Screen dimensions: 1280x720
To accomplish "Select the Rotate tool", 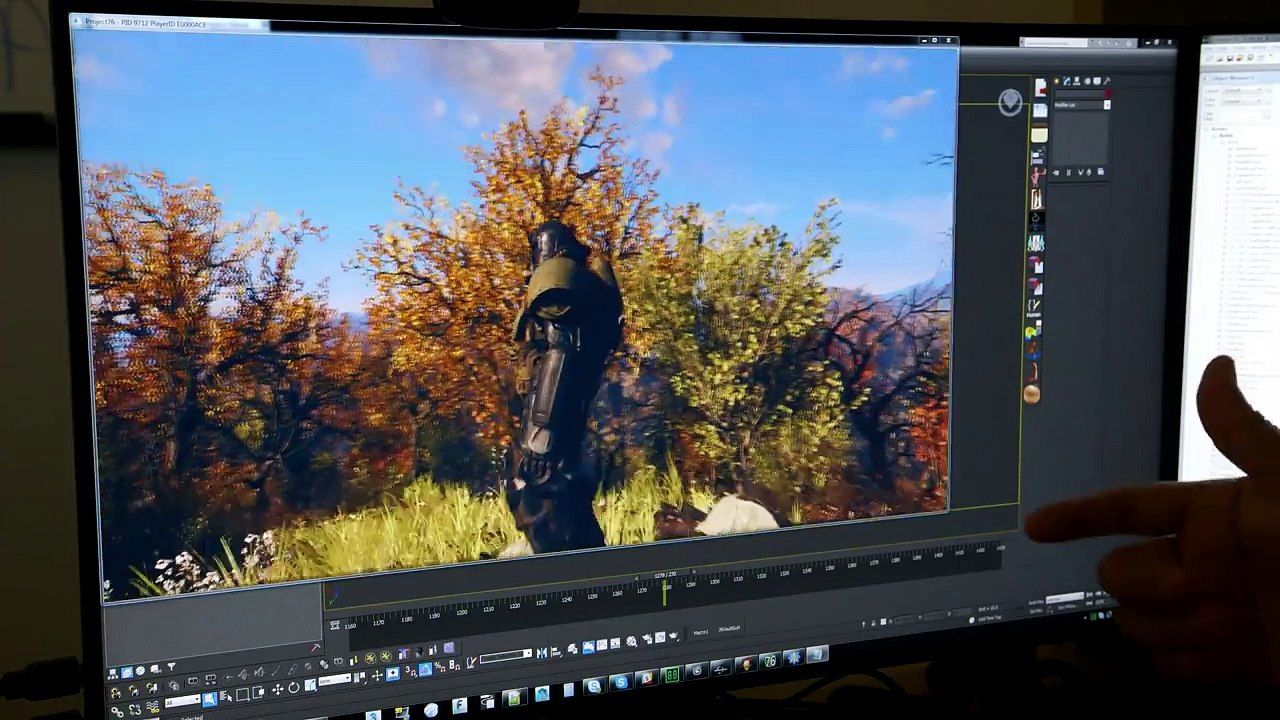I will coord(293,688).
